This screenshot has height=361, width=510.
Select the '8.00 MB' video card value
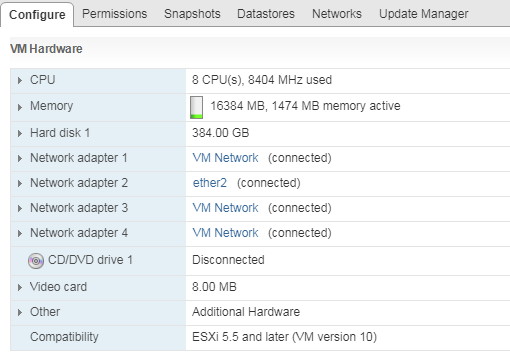point(214,287)
